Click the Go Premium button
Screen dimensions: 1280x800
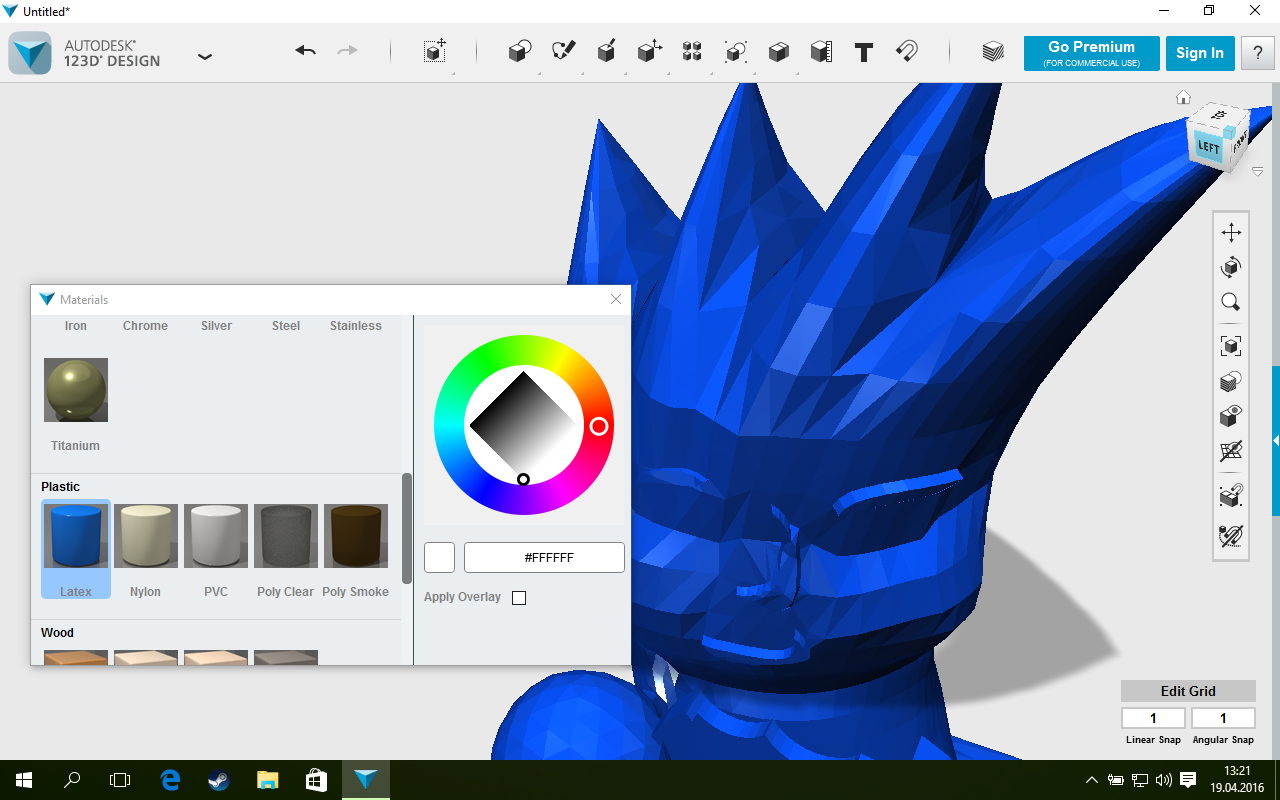pyautogui.click(x=1091, y=54)
